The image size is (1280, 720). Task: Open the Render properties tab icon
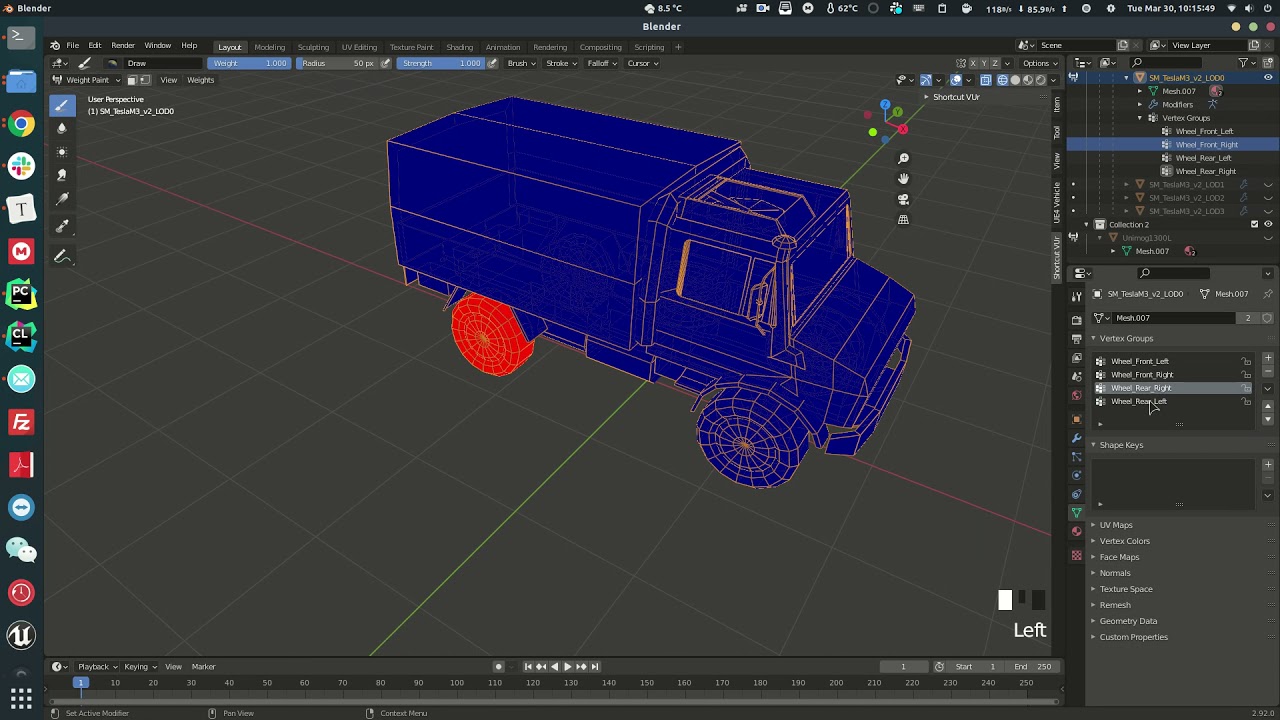pos(1076,320)
